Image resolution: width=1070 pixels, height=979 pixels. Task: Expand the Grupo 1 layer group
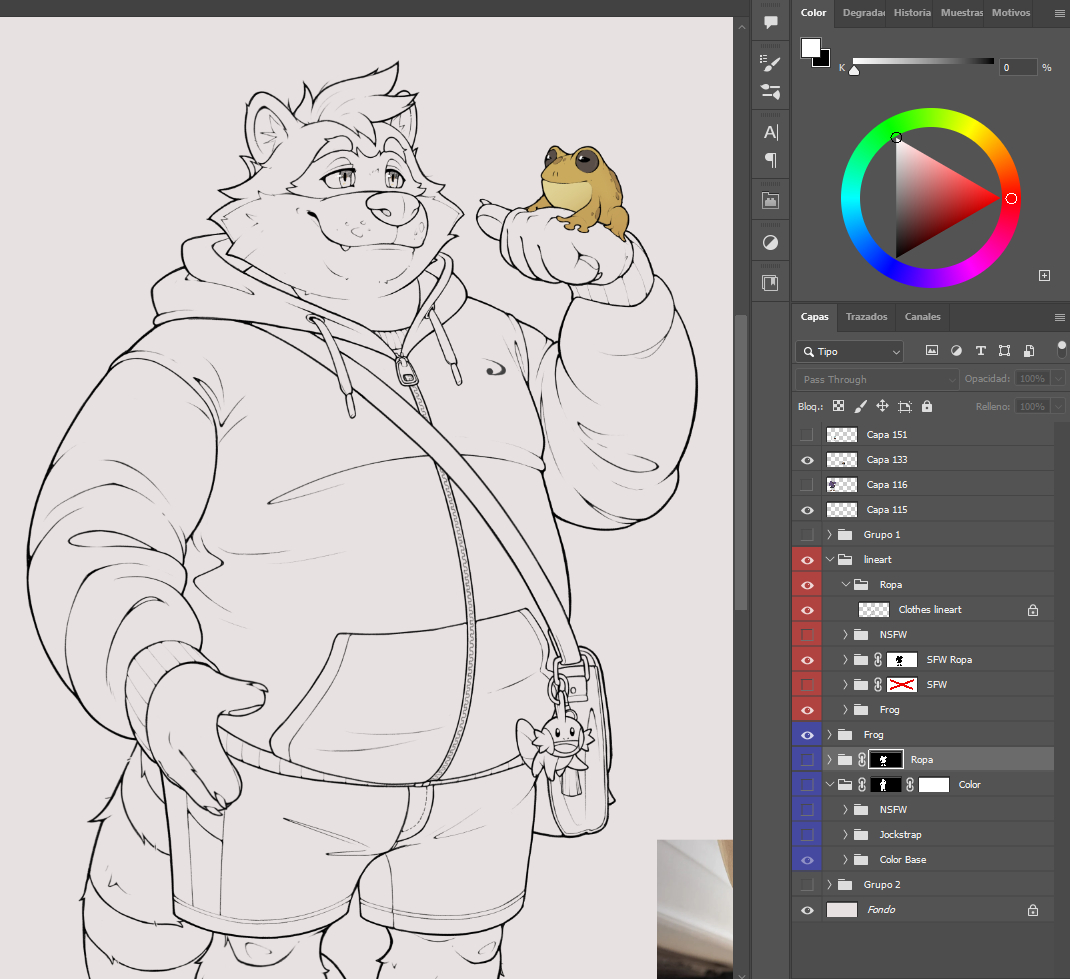click(x=829, y=535)
